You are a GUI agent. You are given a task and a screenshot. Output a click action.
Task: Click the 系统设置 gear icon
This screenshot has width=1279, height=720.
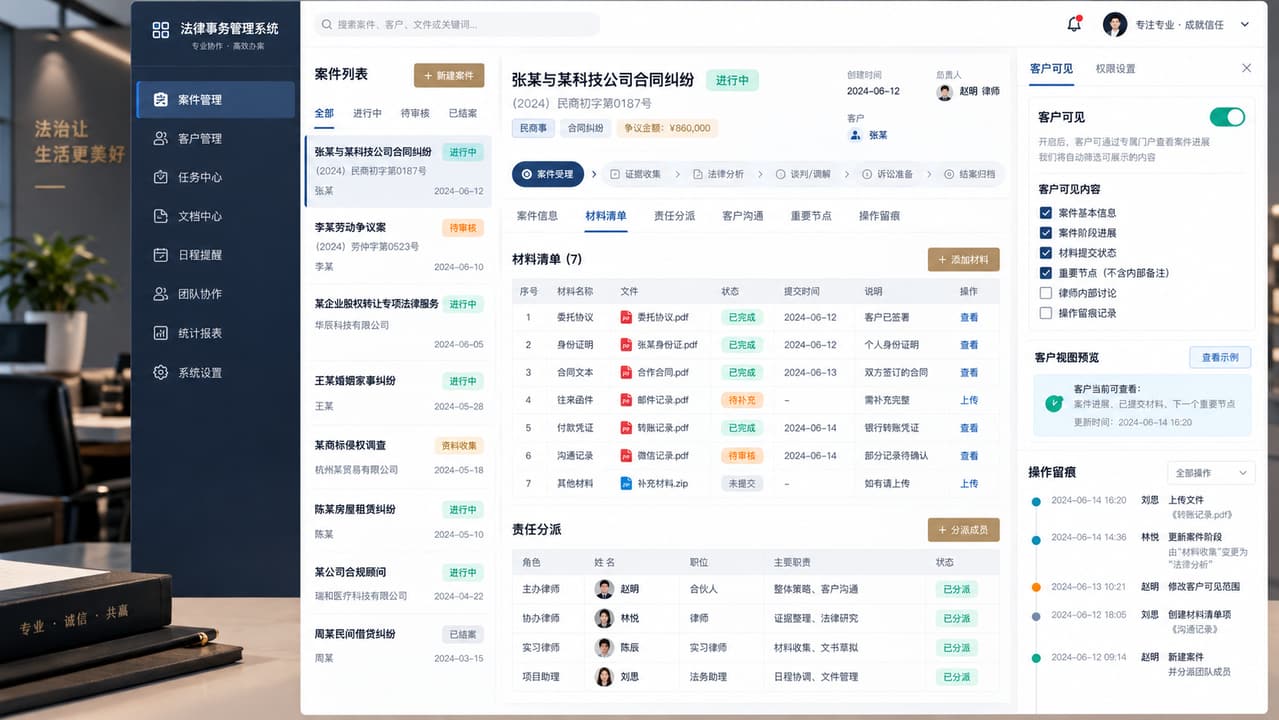(160, 372)
